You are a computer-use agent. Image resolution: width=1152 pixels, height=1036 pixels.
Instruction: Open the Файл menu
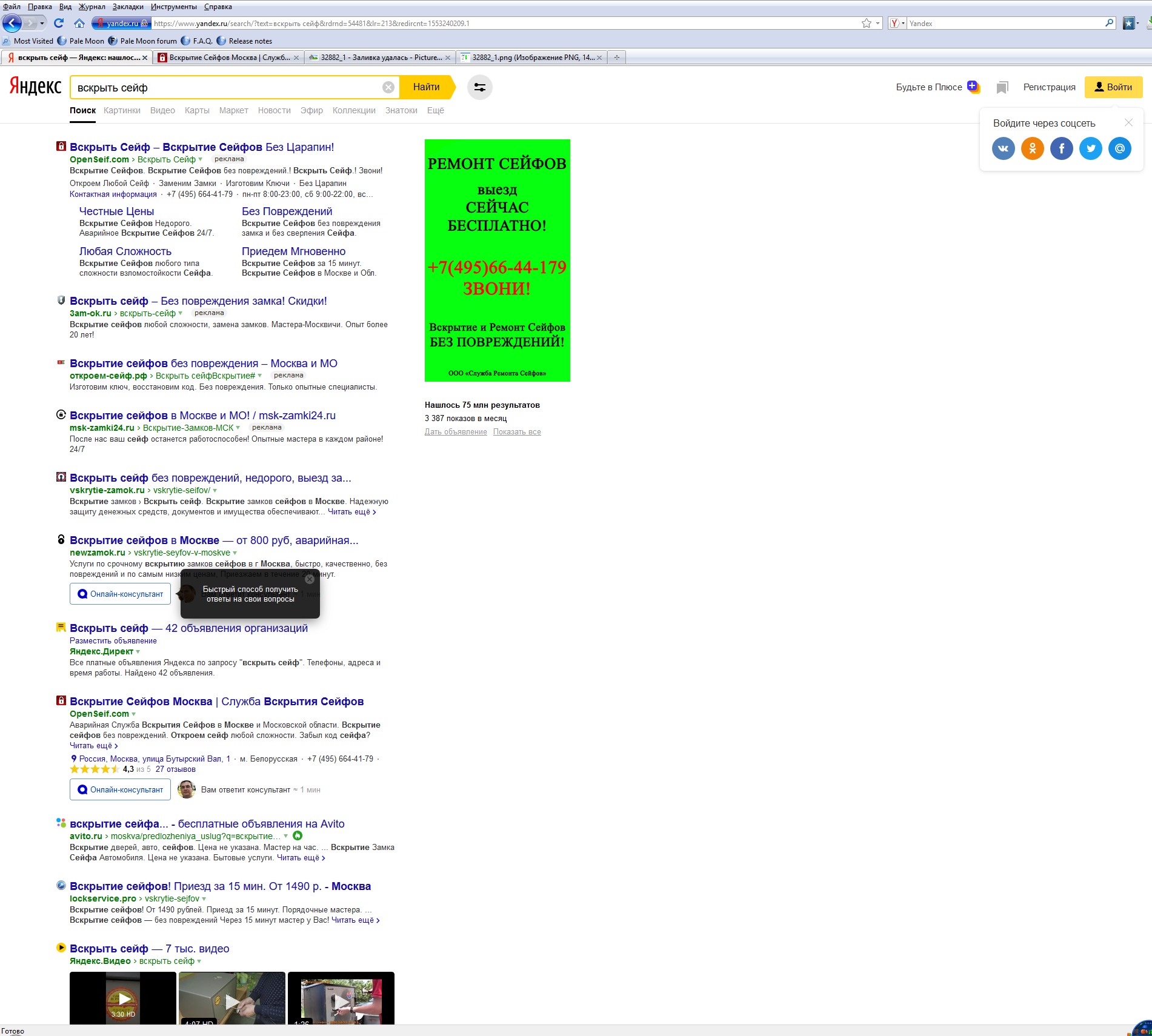pos(12,7)
